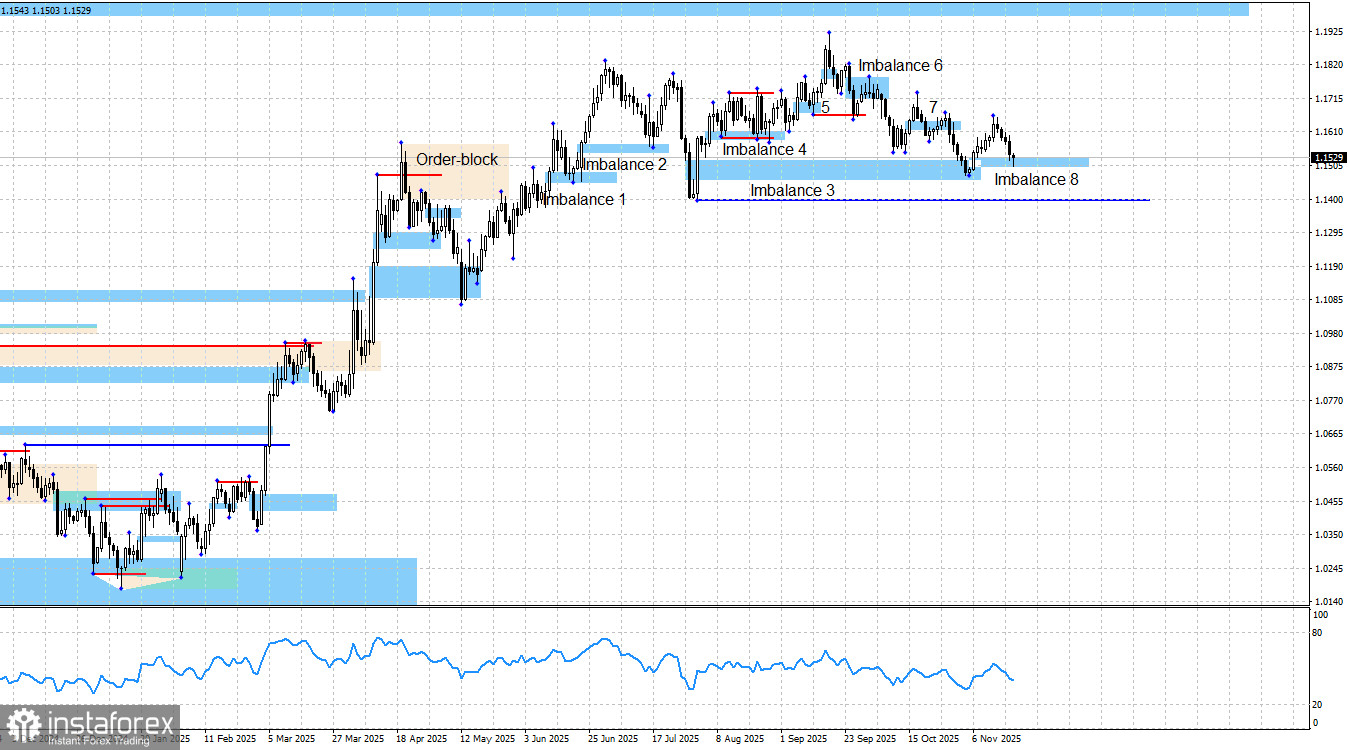1350x750 pixels.
Task: Click the Imbalance 8 label
Action: pyautogui.click(x=1034, y=179)
